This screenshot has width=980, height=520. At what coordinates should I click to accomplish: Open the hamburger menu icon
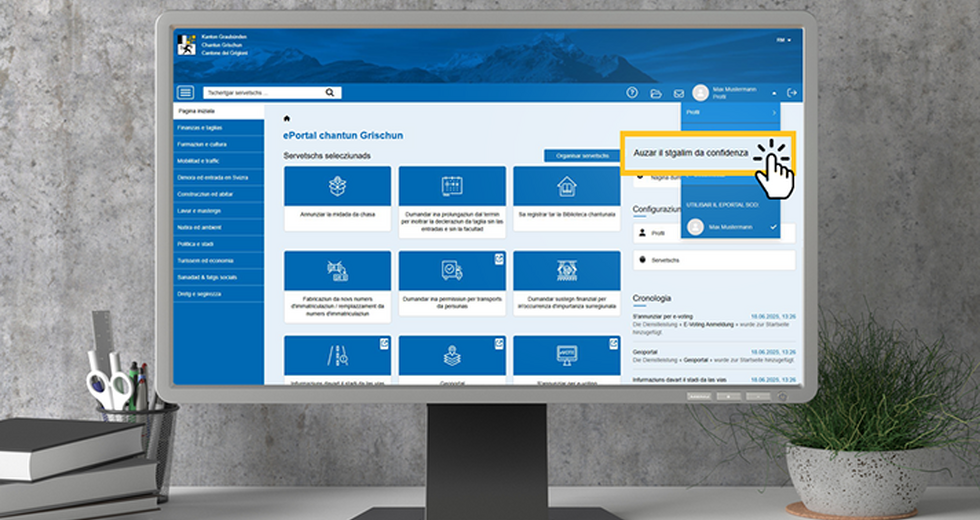pos(186,92)
